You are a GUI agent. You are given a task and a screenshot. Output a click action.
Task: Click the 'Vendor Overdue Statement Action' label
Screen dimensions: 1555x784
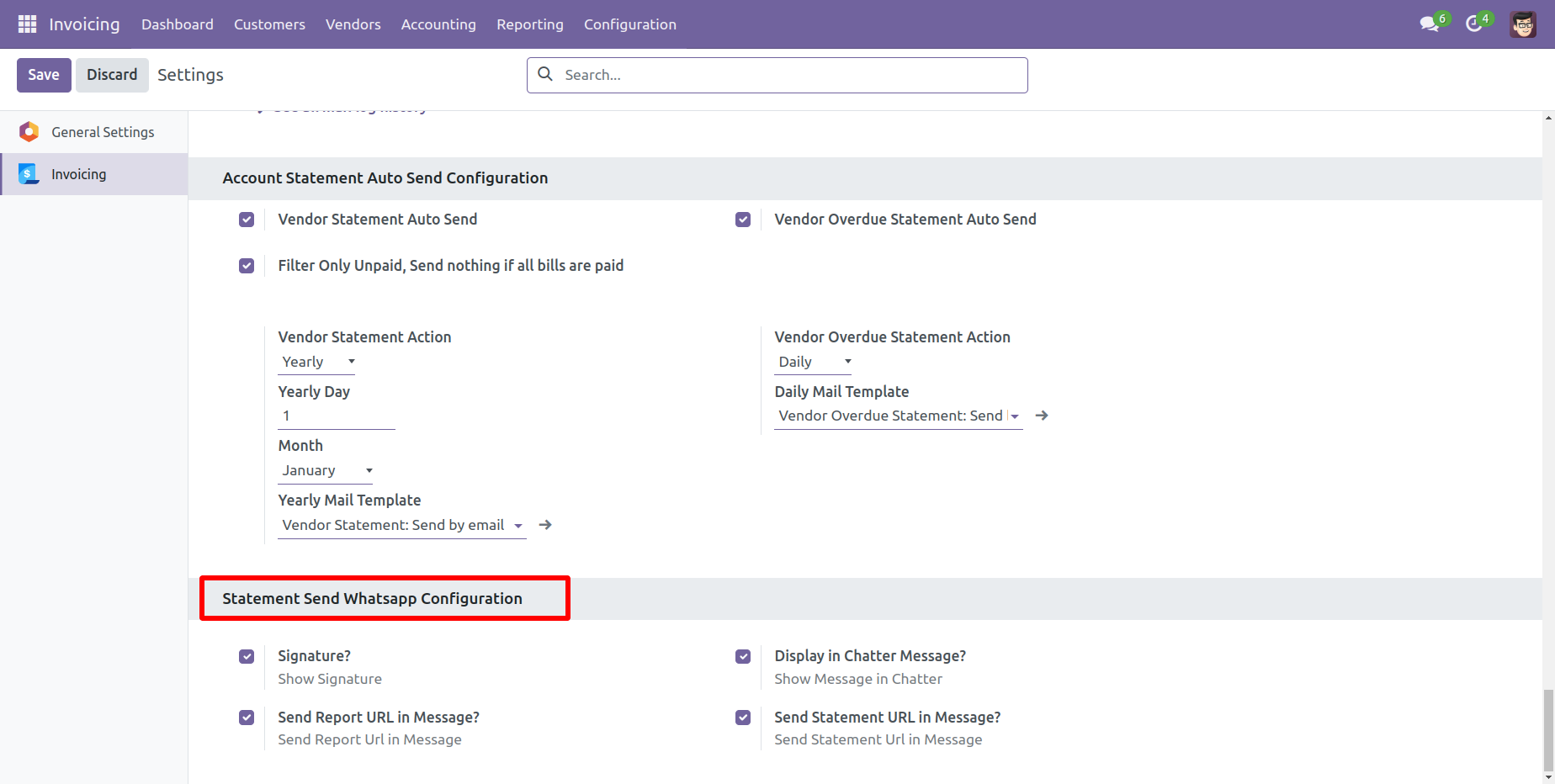pos(892,337)
